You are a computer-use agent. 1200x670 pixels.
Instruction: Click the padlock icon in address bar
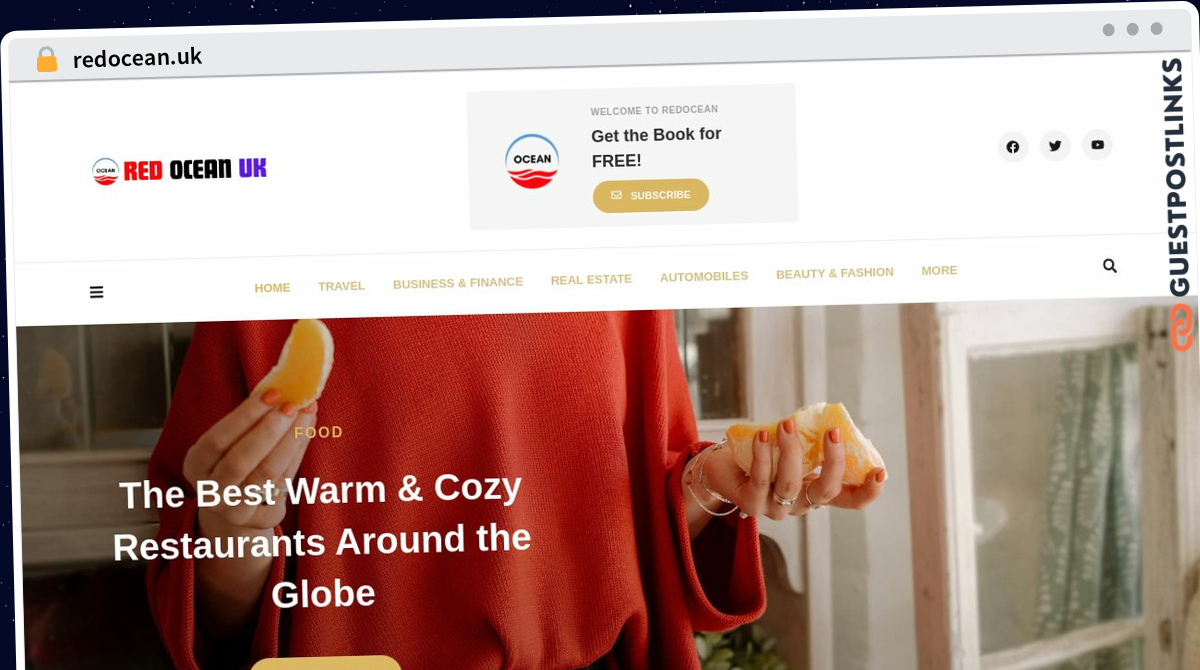47,59
